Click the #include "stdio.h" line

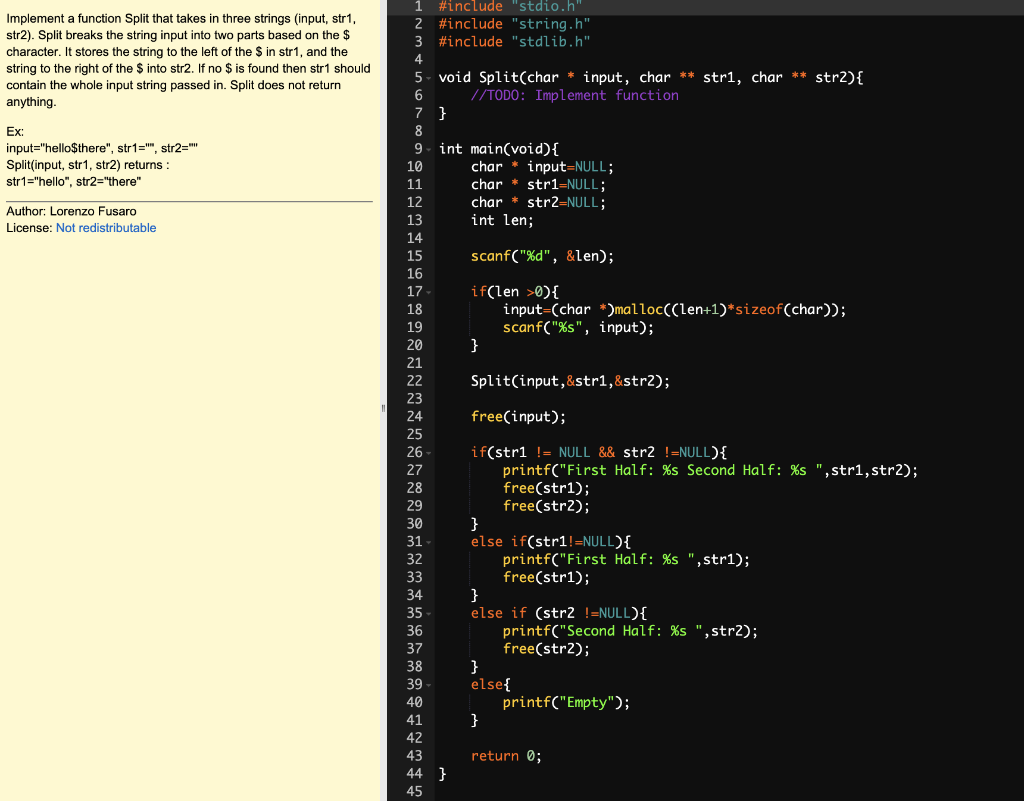coord(510,7)
